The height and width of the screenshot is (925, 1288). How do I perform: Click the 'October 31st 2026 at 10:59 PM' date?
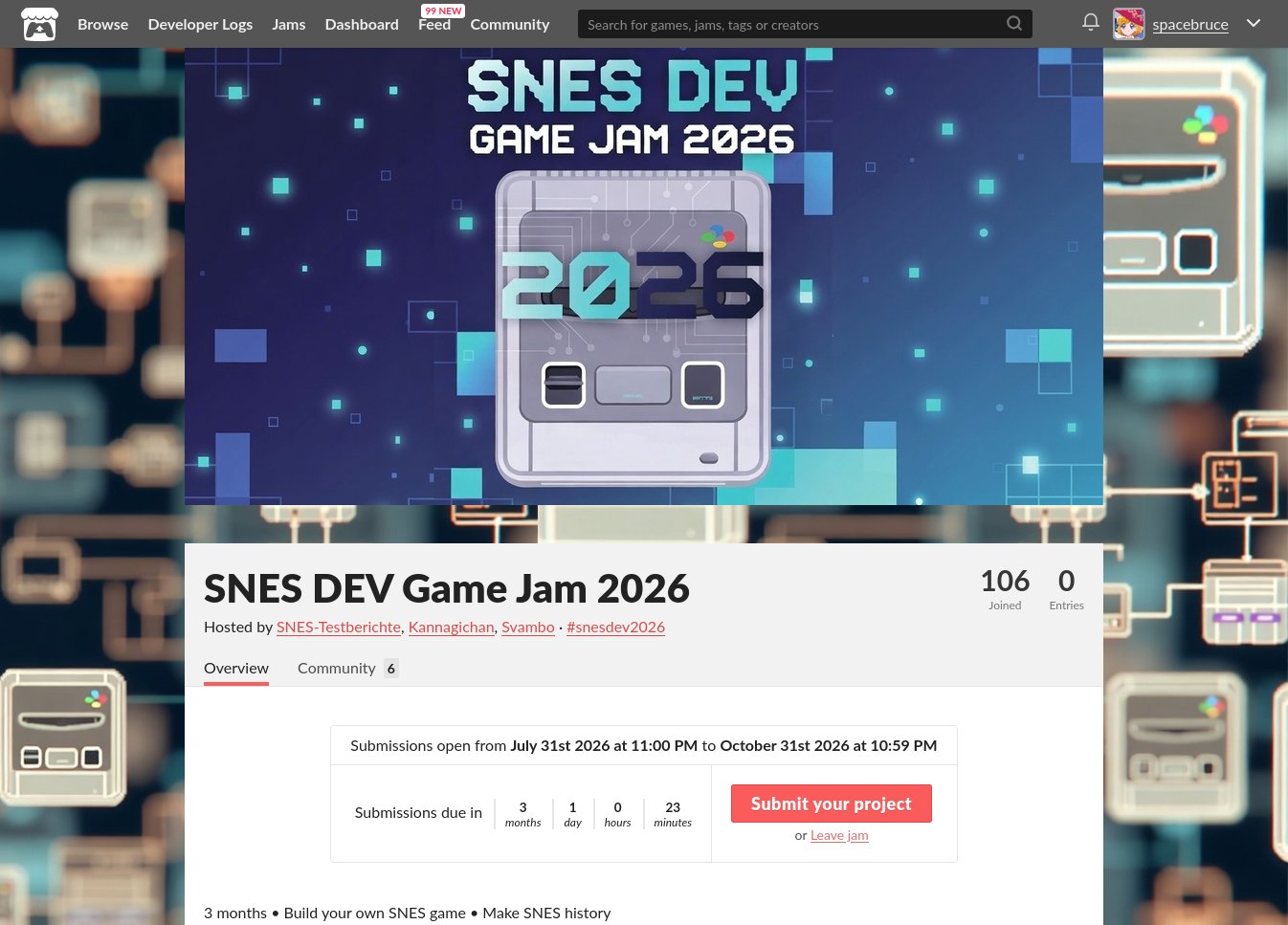829,746
